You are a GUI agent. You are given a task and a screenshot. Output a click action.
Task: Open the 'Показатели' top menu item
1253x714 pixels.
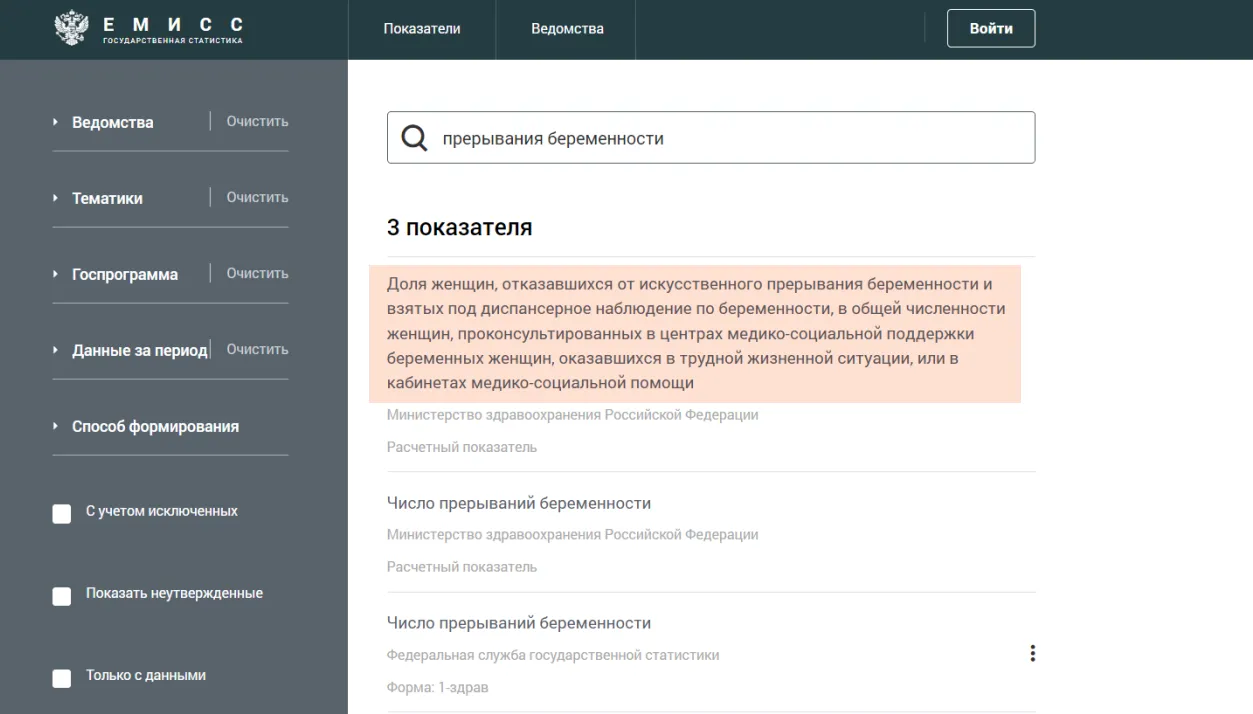(422, 29)
